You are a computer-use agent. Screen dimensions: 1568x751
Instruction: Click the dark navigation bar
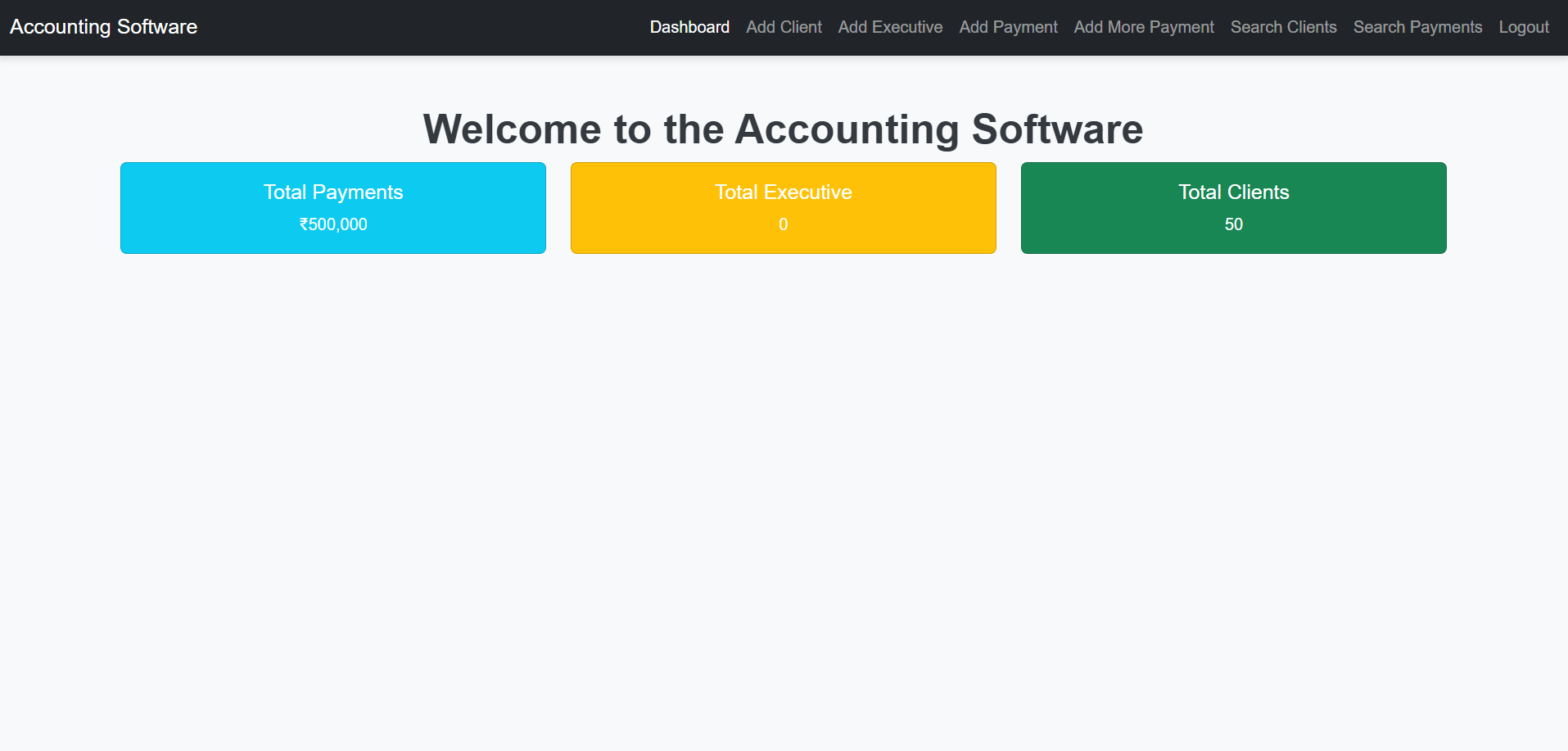(x=409, y=27)
